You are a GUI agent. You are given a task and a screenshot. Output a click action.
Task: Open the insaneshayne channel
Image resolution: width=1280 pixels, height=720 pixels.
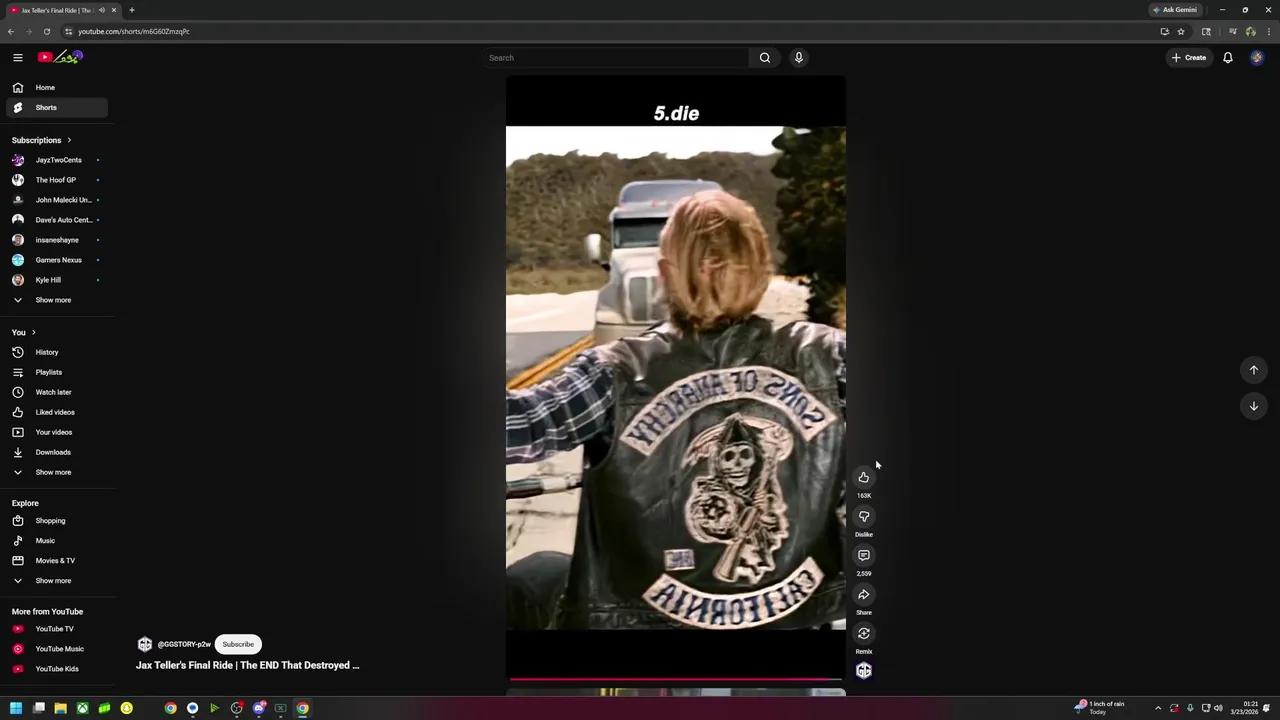tap(56, 240)
